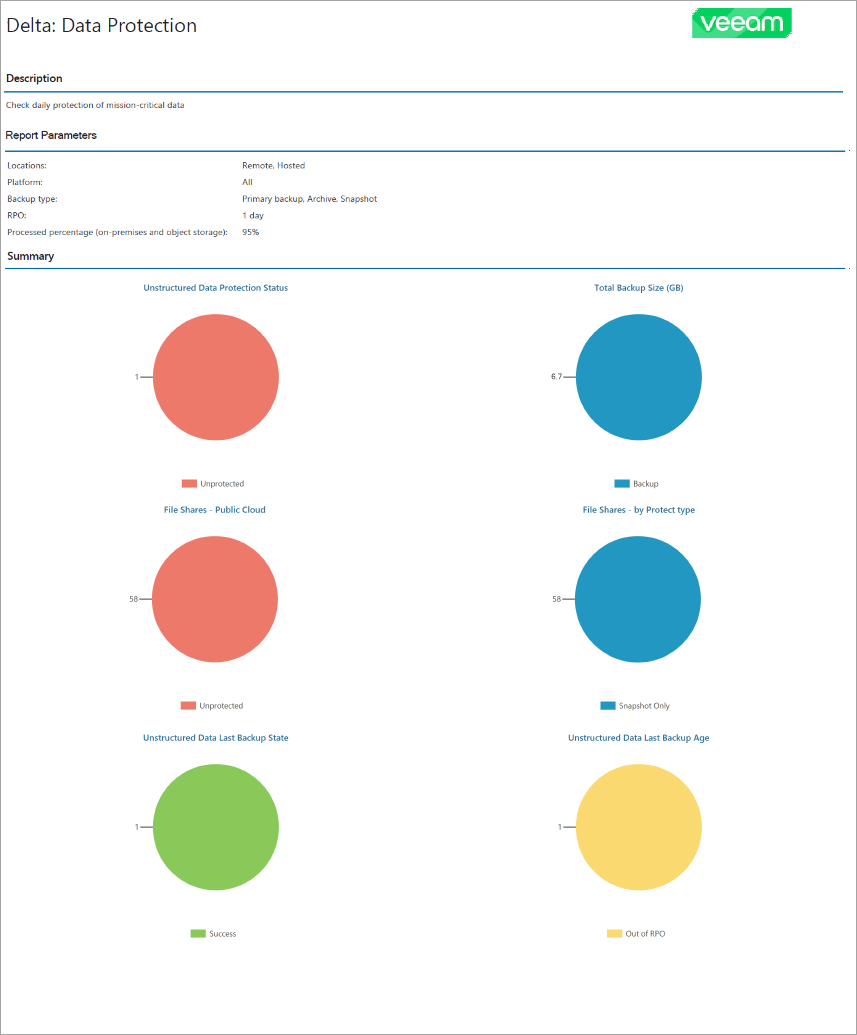This screenshot has width=857, height=1035.
Task: Click the Total Backup Size pie chart
Action: [638, 377]
